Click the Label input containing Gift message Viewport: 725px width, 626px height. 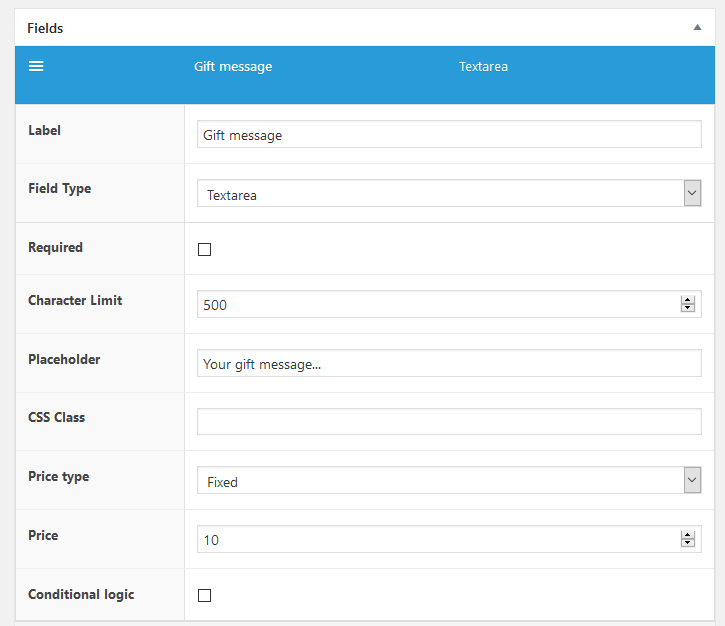(449, 135)
